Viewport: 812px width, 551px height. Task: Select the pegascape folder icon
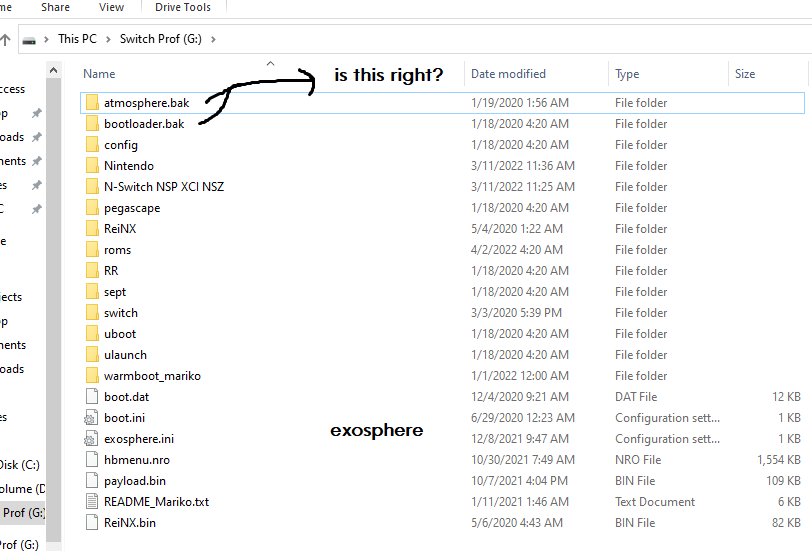click(x=92, y=208)
